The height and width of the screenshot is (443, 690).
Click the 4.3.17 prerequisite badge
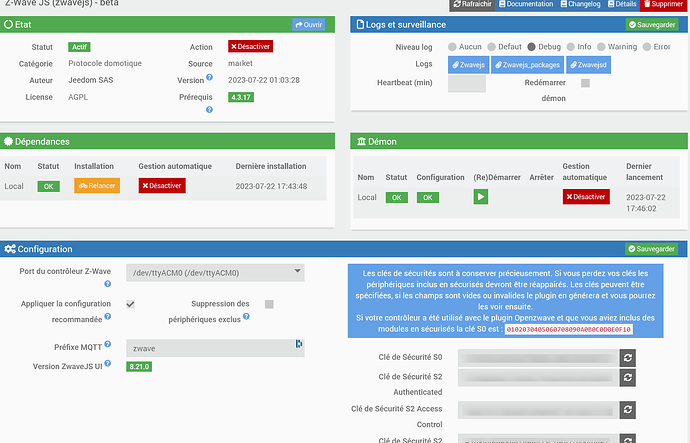[241, 97]
